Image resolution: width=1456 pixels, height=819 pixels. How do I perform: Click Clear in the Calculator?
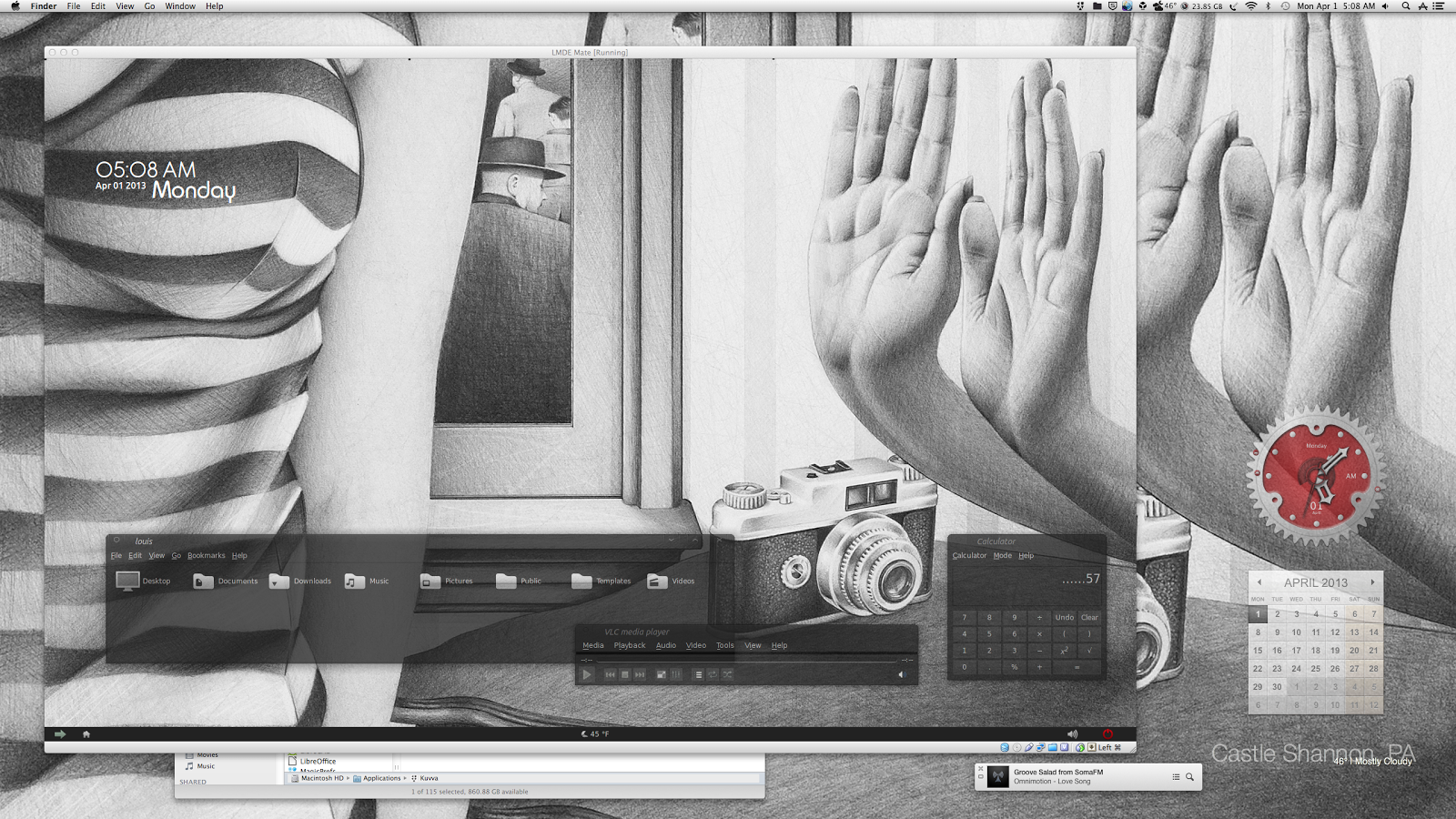point(1089,617)
